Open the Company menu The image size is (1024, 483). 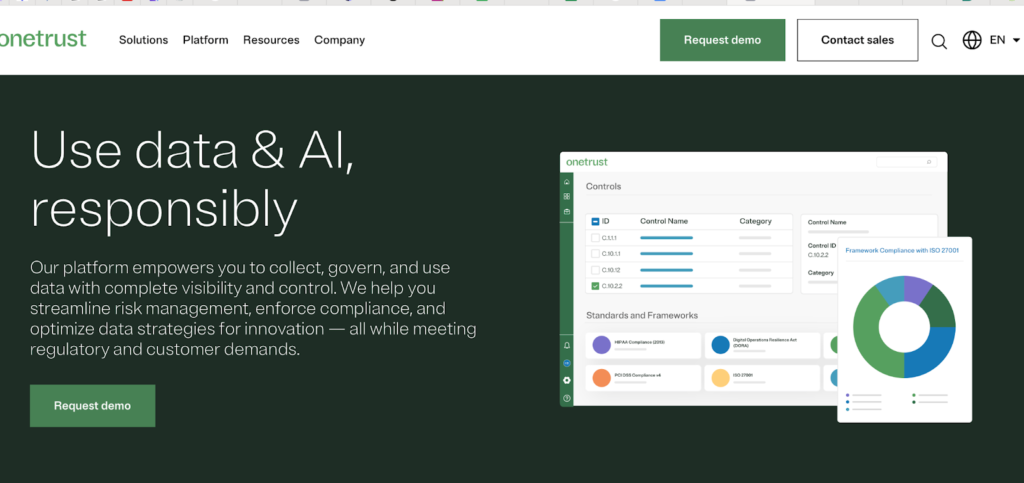(x=340, y=40)
